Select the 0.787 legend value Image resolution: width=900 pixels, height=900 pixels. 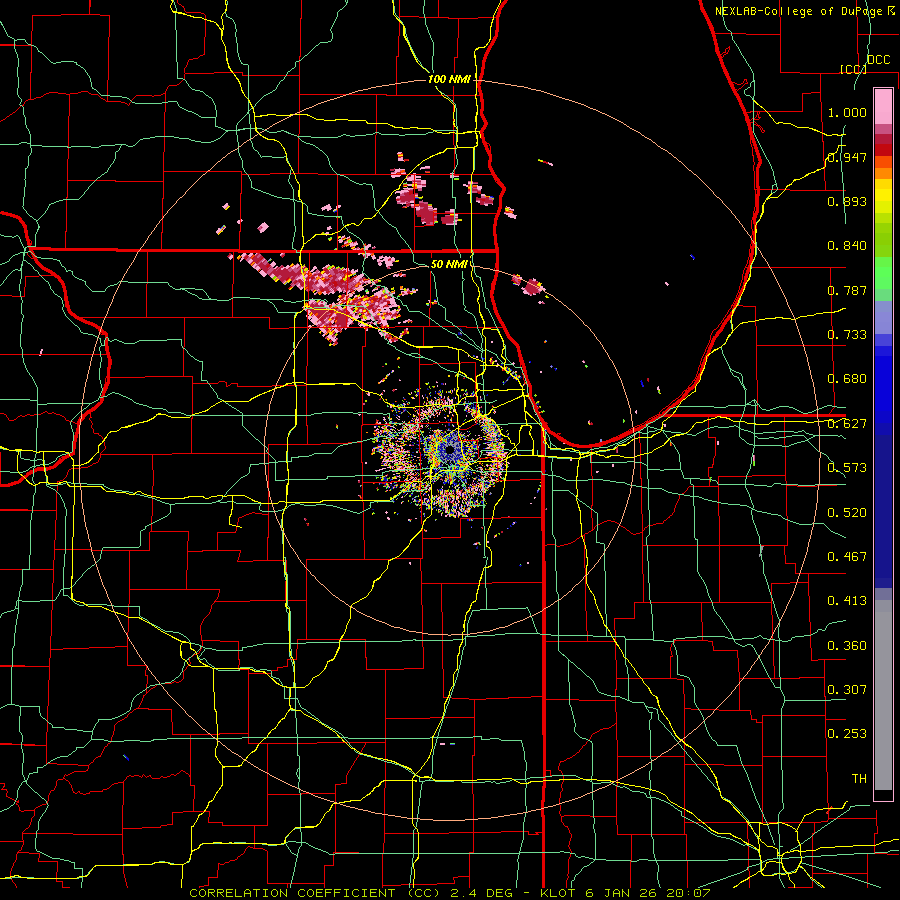(847, 290)
